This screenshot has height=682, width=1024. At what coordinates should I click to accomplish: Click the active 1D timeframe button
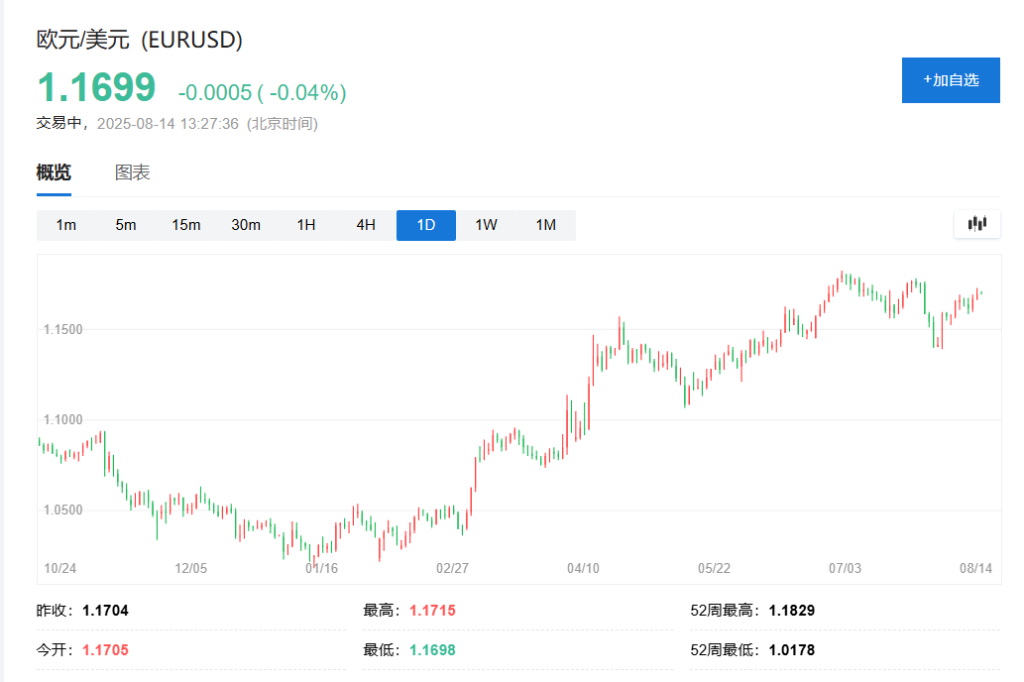tap(426, 225)
